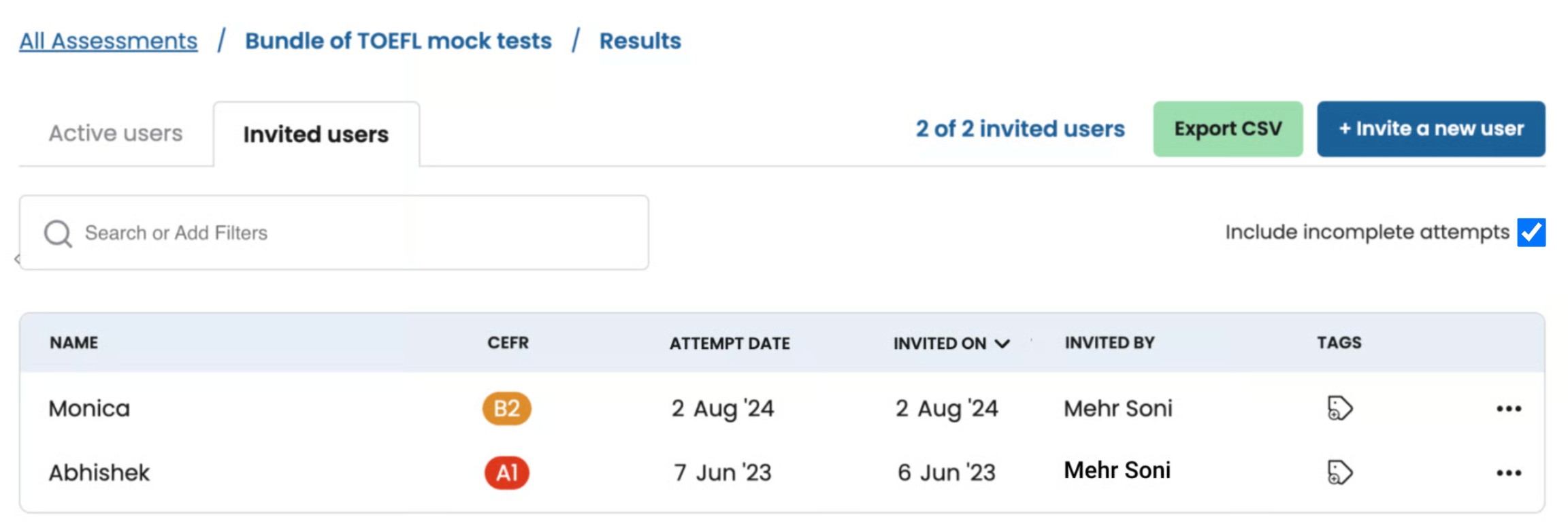Uncheck Include incomplete attempts checkbox
The height and width of the screenshot is (532, 1568).
point(1531,233)
